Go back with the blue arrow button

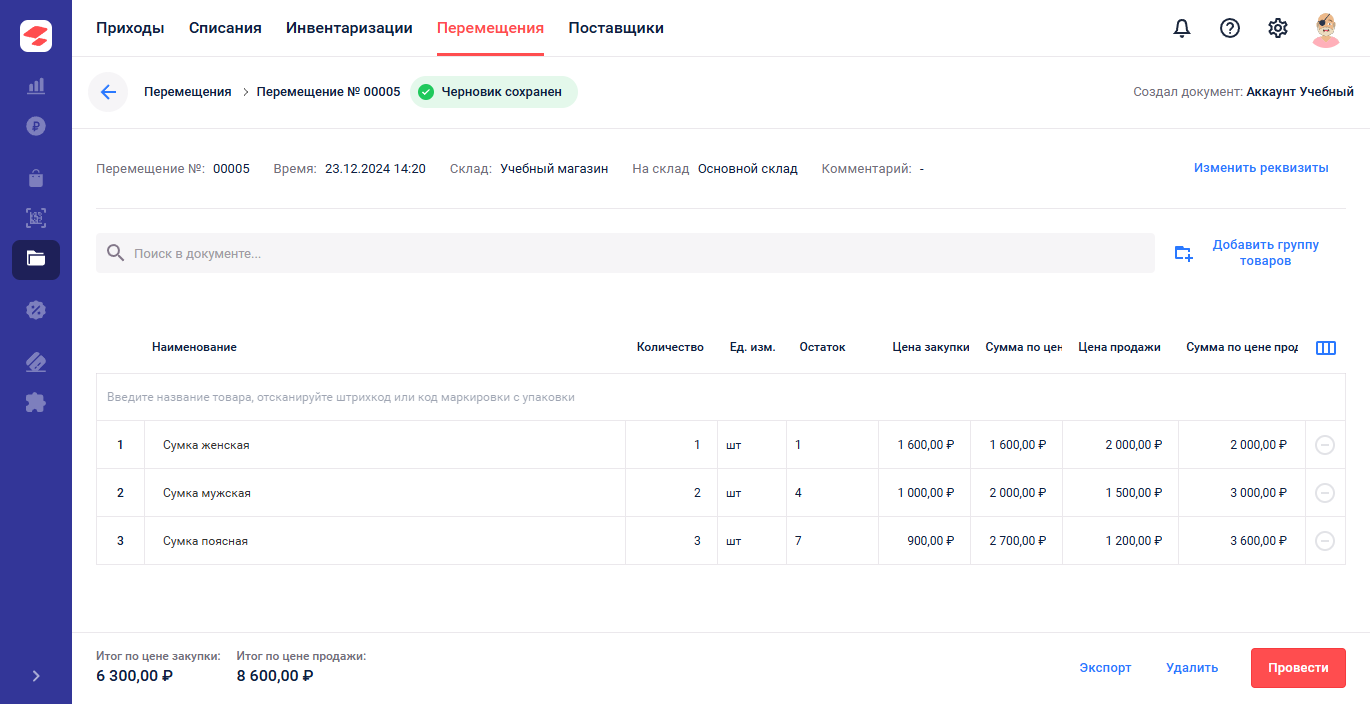pos(108,92)
